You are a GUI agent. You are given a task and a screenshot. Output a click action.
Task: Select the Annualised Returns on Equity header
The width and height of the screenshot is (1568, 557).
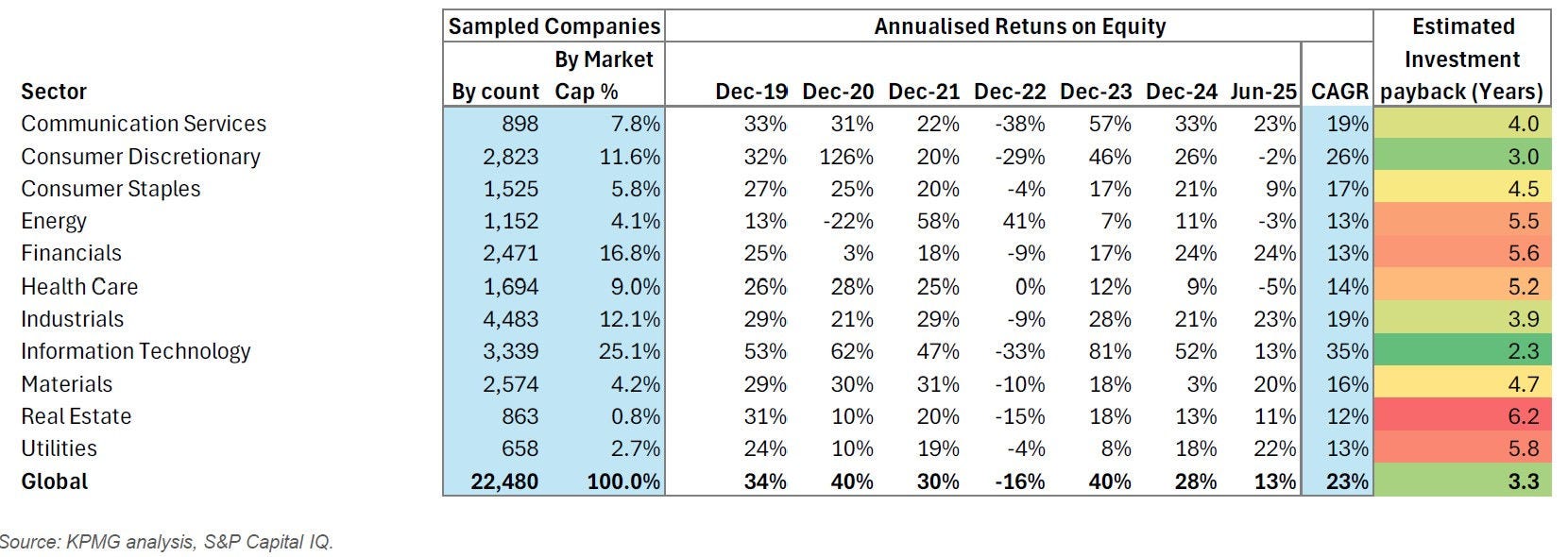tap(1019, 26)
